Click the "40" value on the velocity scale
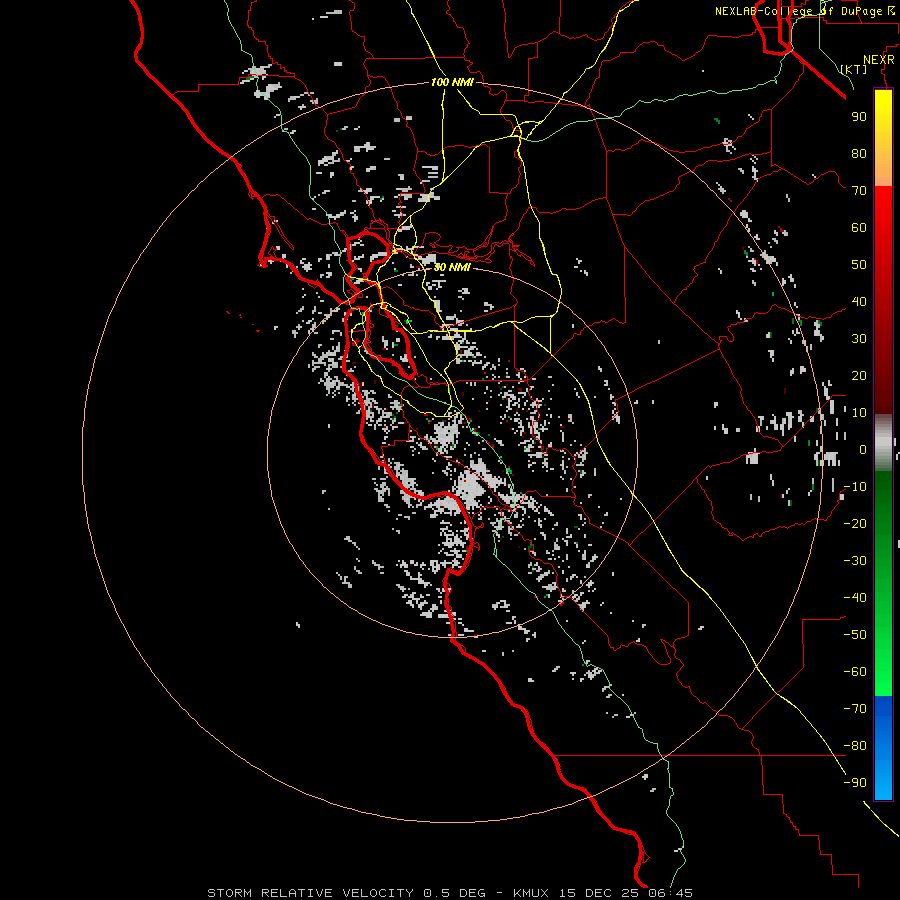Viewport: 900px width, 900px height. click(859, 301)
